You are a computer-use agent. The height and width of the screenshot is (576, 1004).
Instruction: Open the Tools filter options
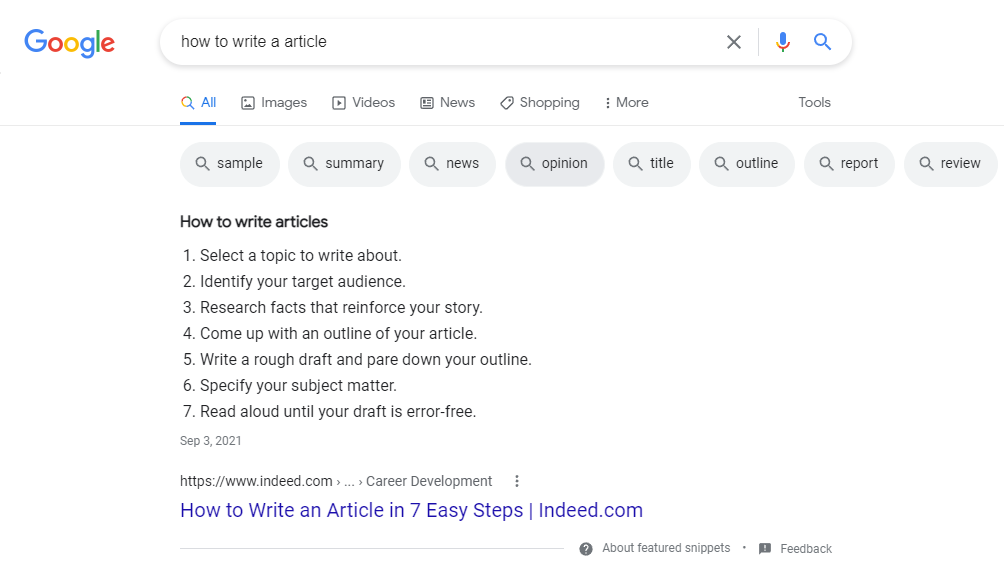814,102
